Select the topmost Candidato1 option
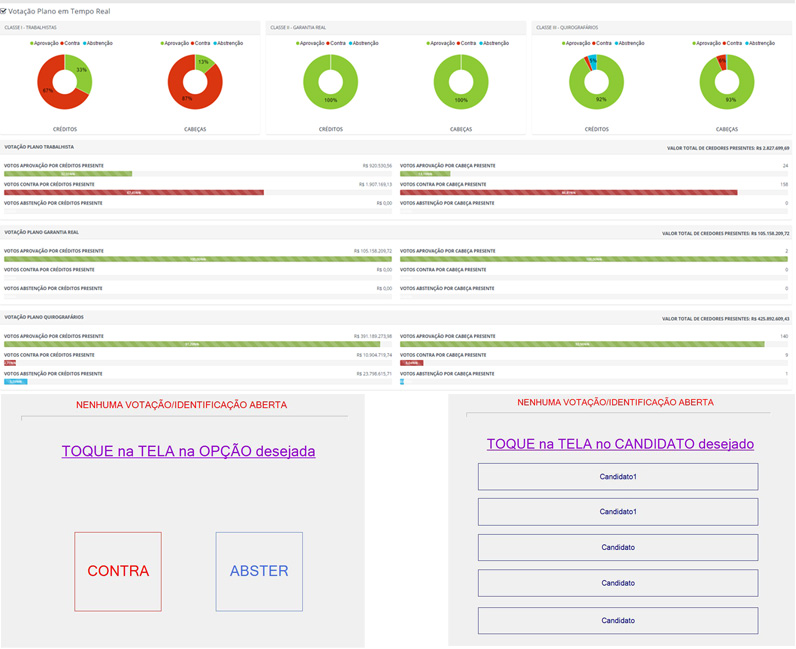Viewport: 796px width, 649px height. 618,477
